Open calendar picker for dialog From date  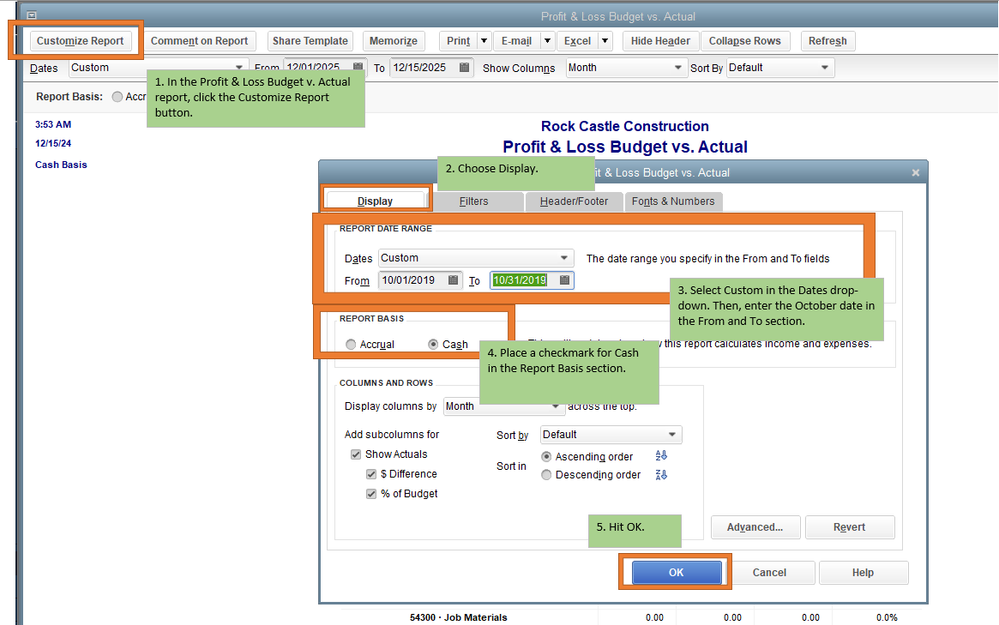(x=453, y=280)
